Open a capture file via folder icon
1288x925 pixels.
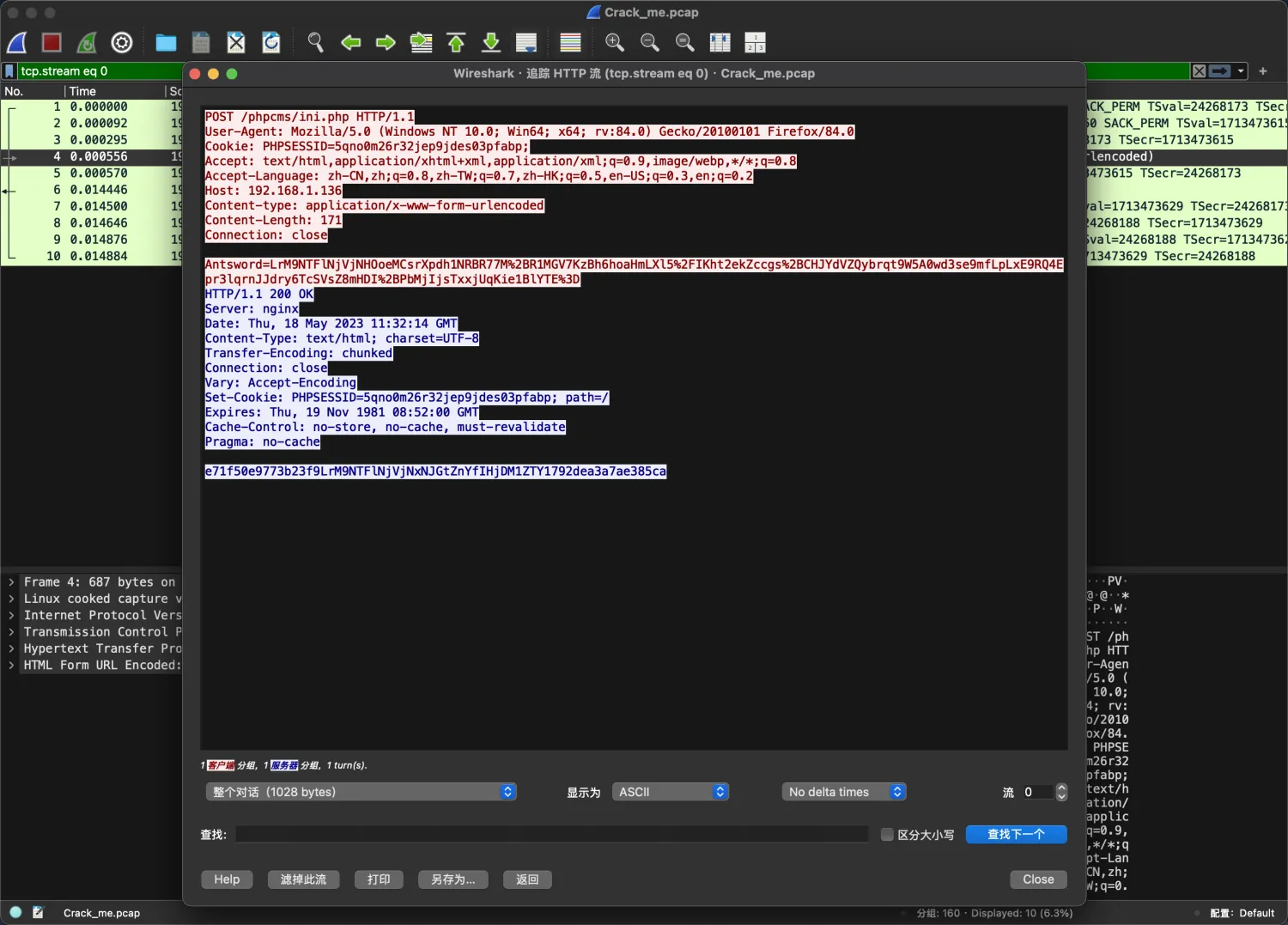point(166,42)
